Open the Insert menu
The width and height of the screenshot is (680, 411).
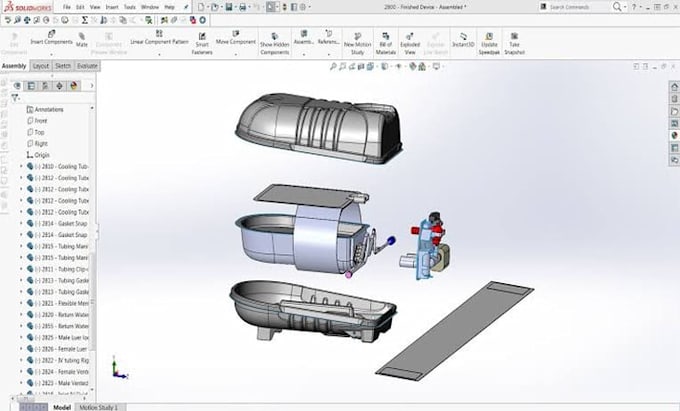point(112,7)
